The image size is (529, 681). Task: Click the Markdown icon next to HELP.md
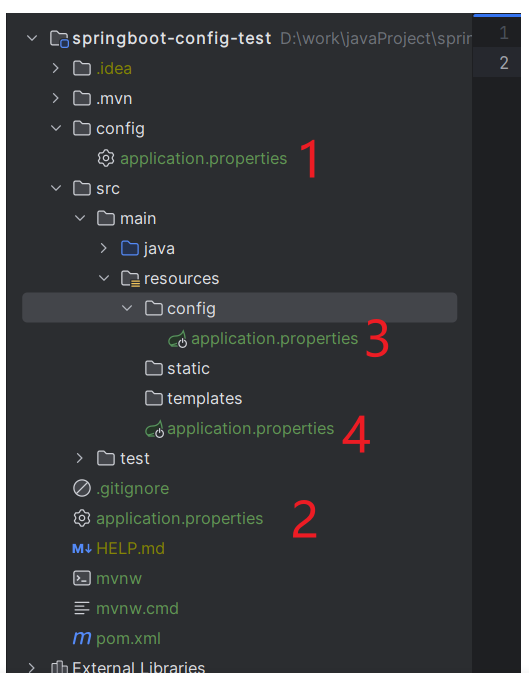point(82,549)
